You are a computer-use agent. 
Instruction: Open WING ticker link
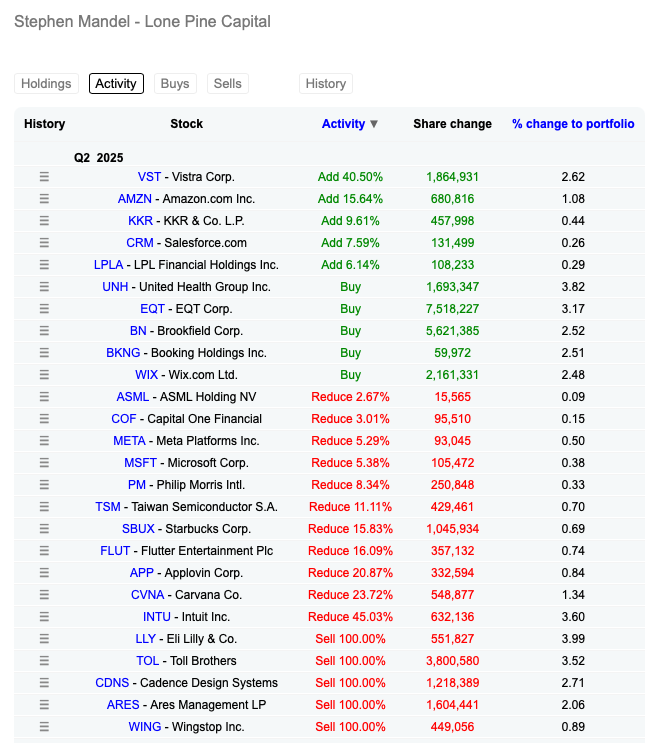(145, 727)
